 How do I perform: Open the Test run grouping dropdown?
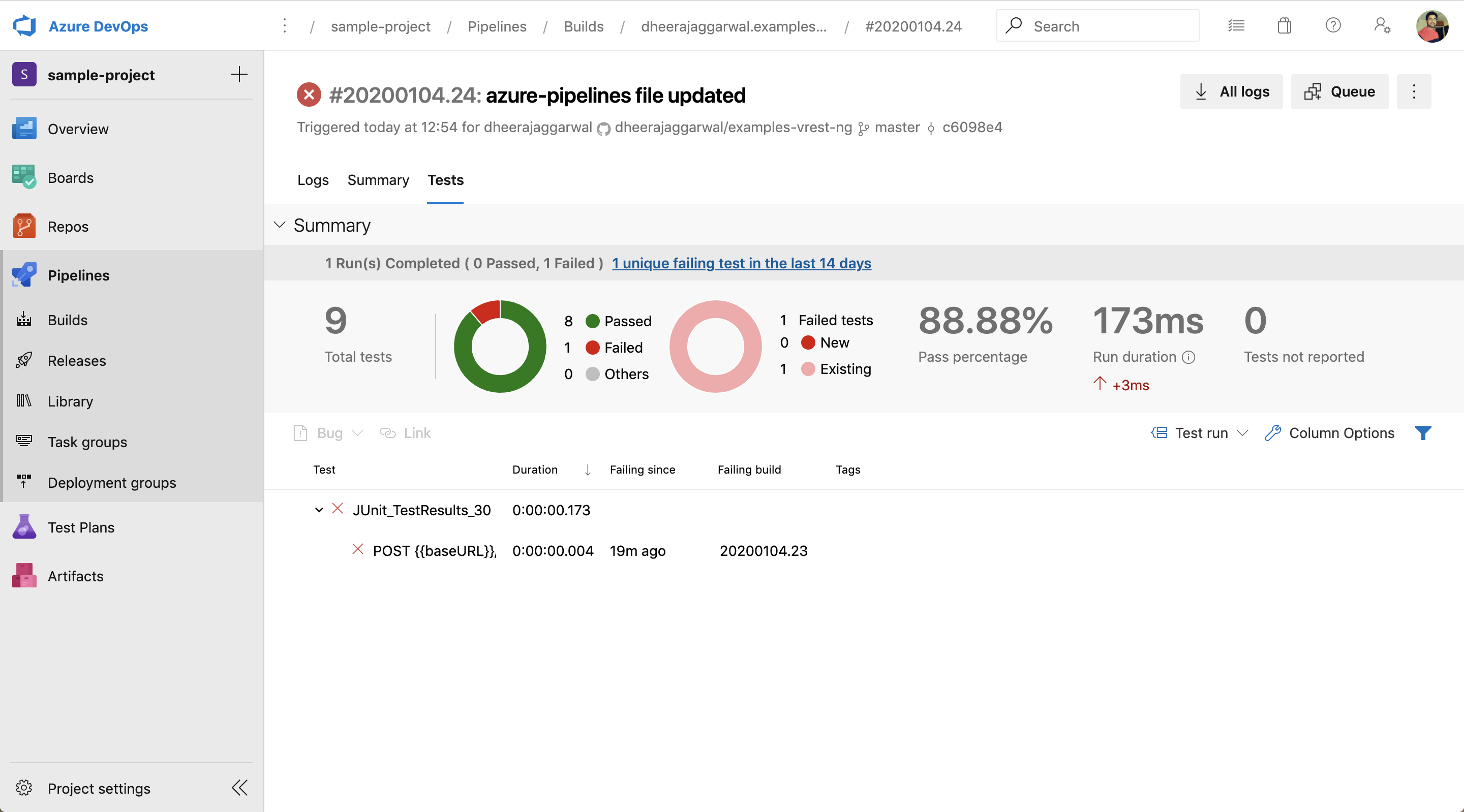point(1199,433)
